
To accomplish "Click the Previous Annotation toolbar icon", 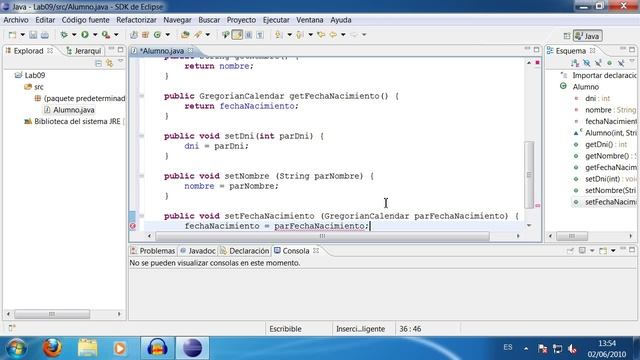I will (299, 35).
